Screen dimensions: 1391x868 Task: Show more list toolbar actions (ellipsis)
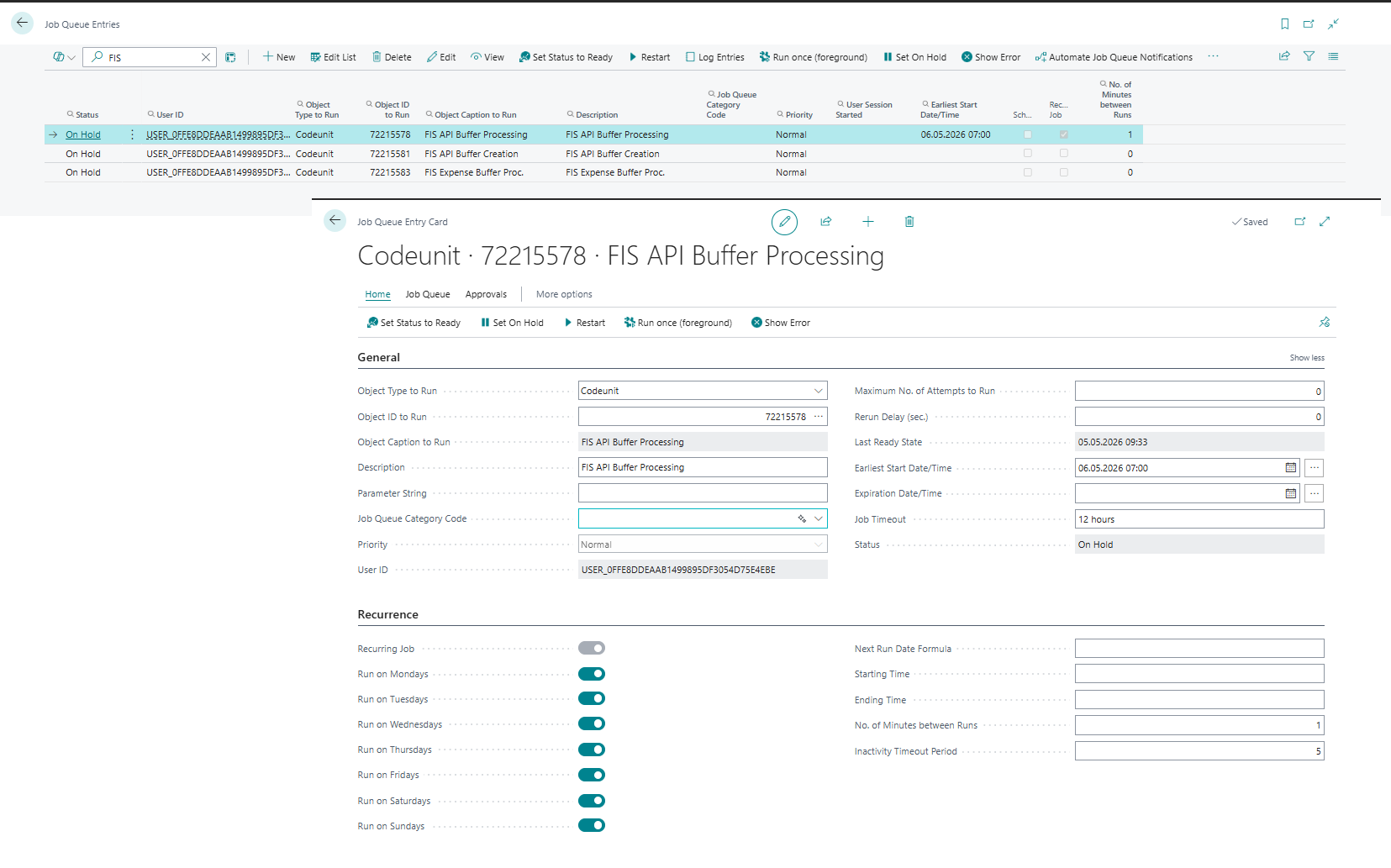(1213, 56)
